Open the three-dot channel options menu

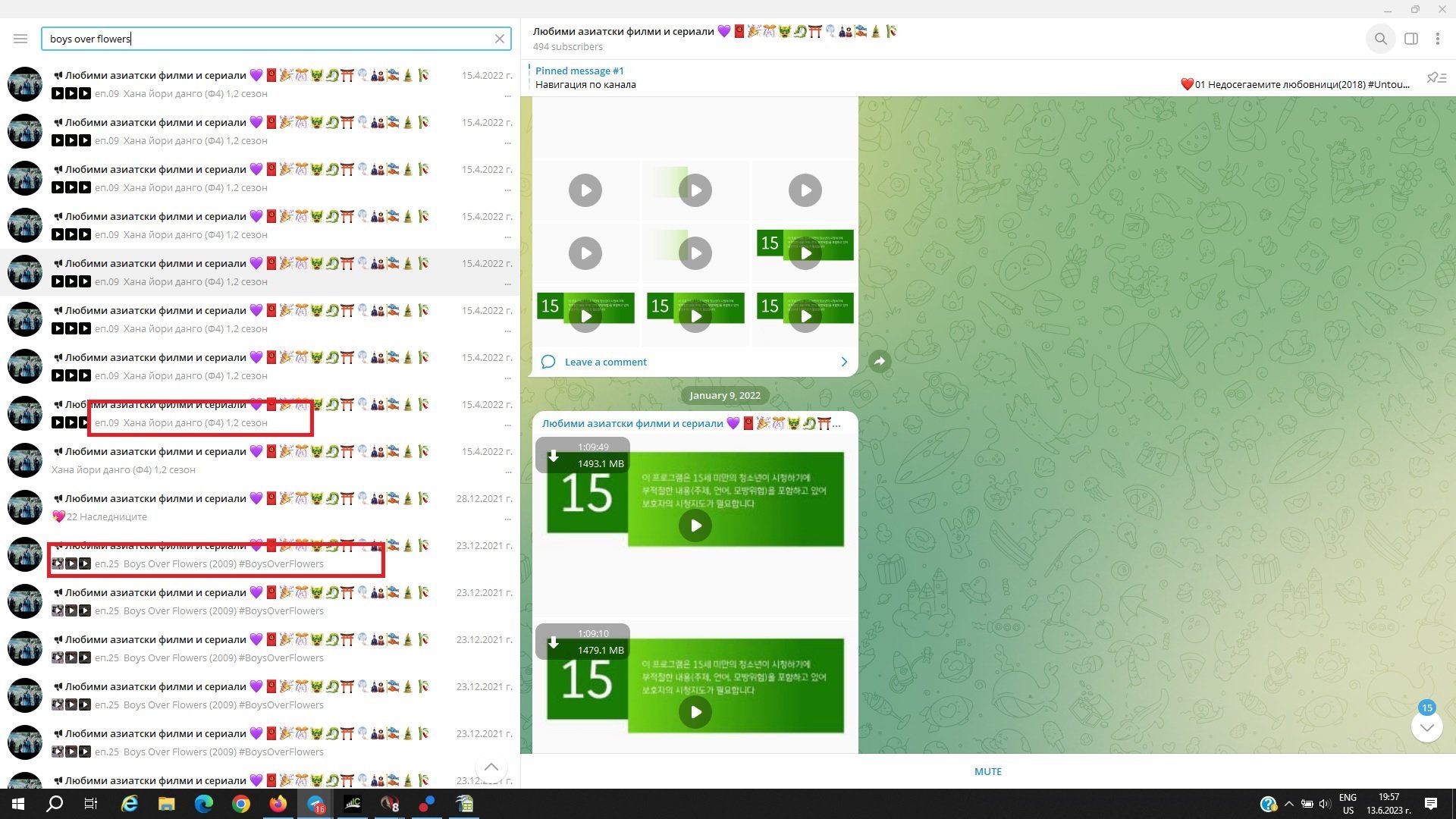point(1437,39)
